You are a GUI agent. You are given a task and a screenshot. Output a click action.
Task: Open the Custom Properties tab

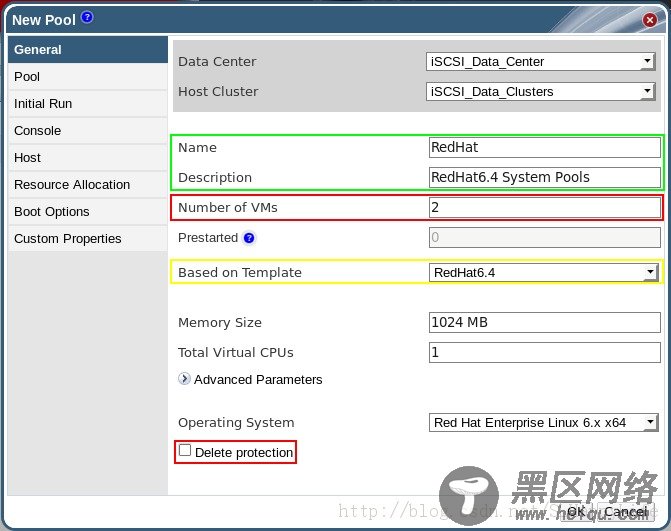88,238
